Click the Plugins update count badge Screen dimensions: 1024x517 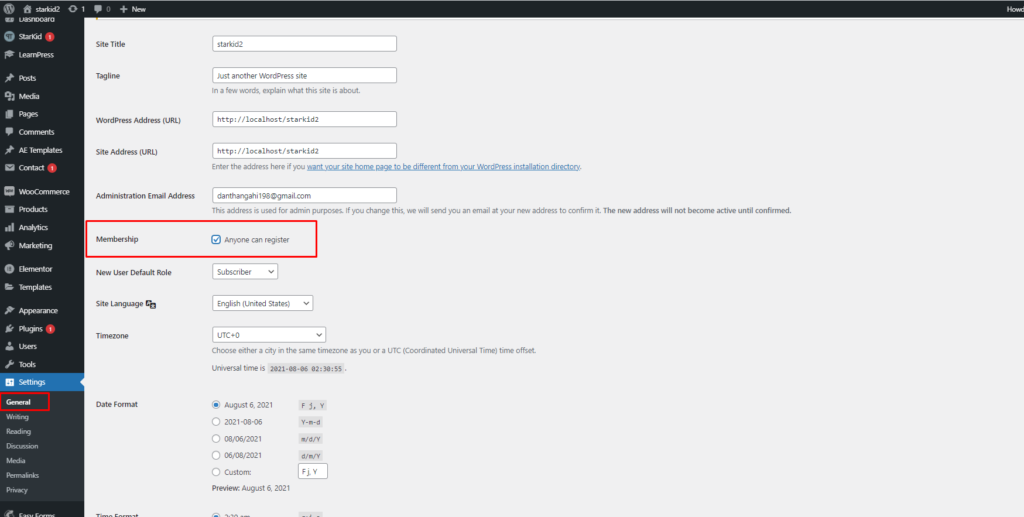coord(50,328)
